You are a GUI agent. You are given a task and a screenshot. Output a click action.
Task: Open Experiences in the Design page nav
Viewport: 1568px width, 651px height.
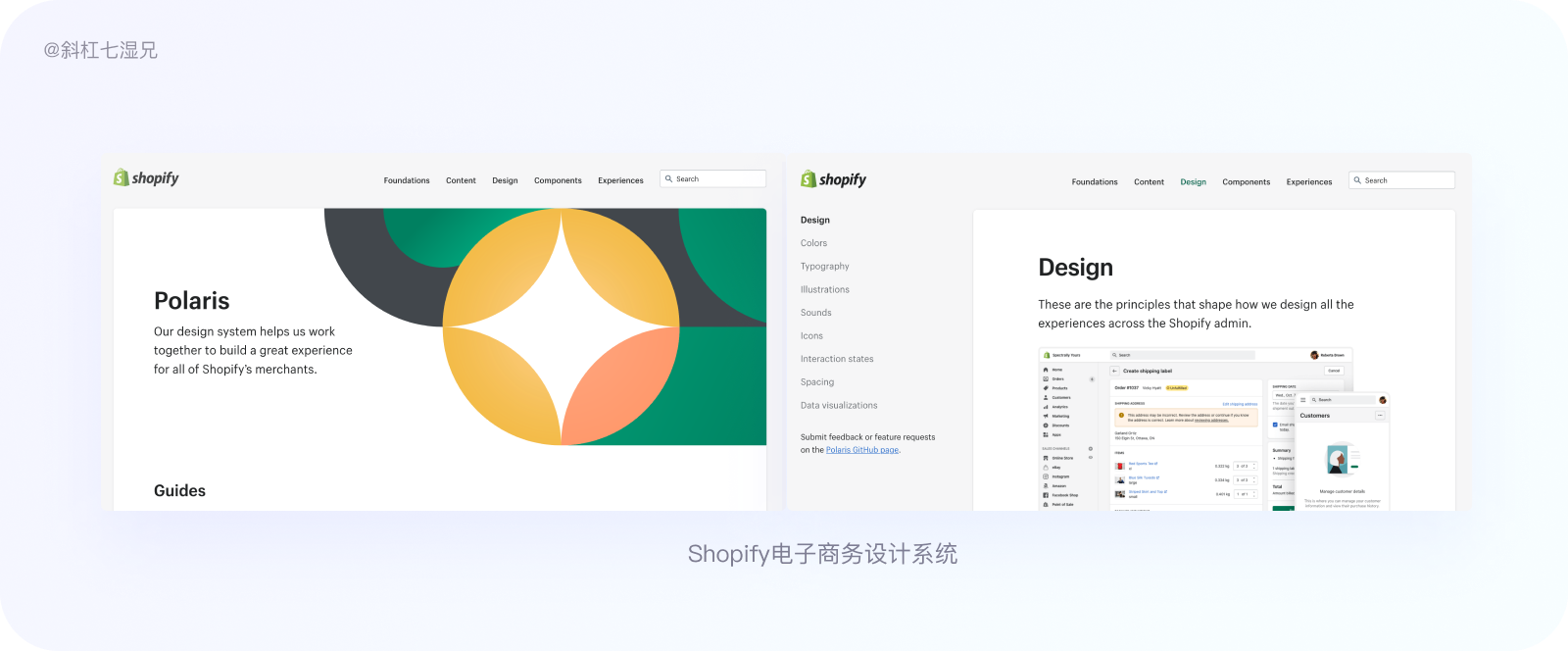pyautogui.click(x=1309, y=182)
